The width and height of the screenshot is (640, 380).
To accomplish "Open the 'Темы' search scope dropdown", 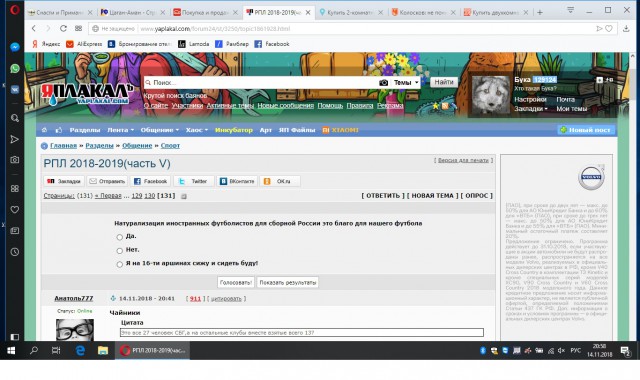I will [x=406, y=82].
